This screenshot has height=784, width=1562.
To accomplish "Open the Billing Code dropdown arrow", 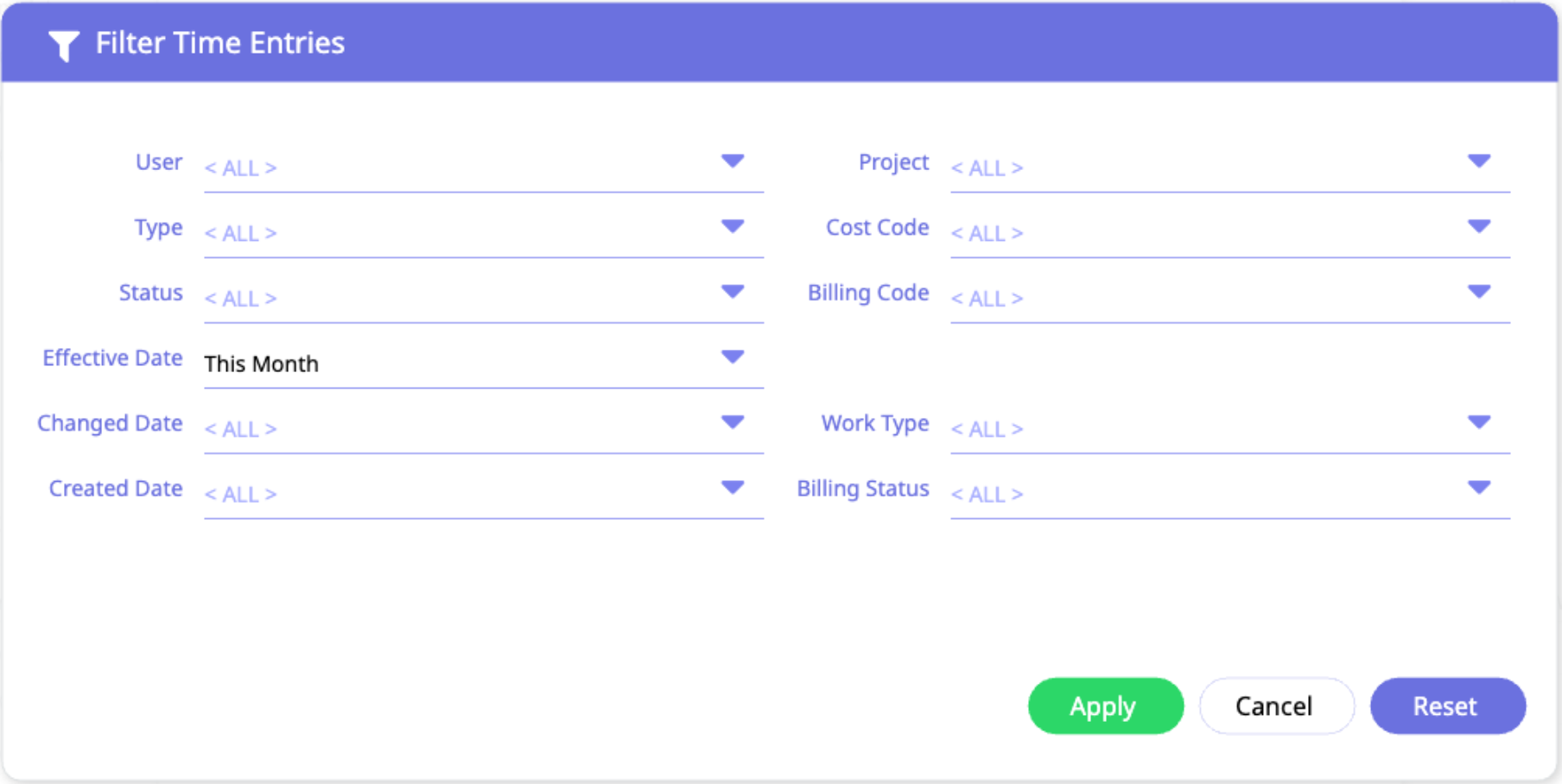I will (1479, 292).
